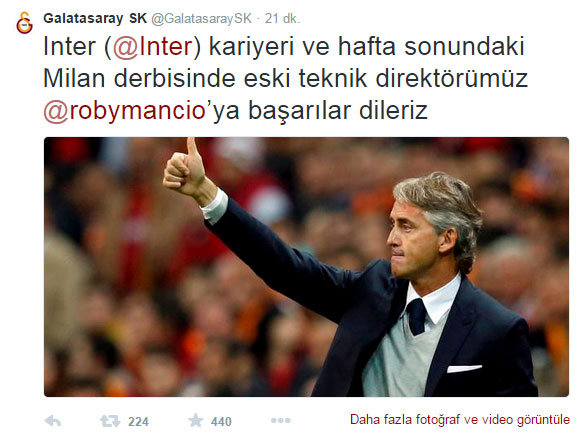
Task: Click the 'başarılar dileriz' tweet text
Action: pos(338,111)
